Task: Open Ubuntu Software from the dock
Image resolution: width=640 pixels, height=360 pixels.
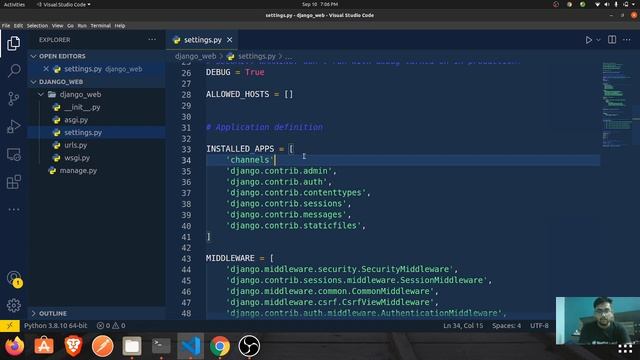Action: click(44, 346)
